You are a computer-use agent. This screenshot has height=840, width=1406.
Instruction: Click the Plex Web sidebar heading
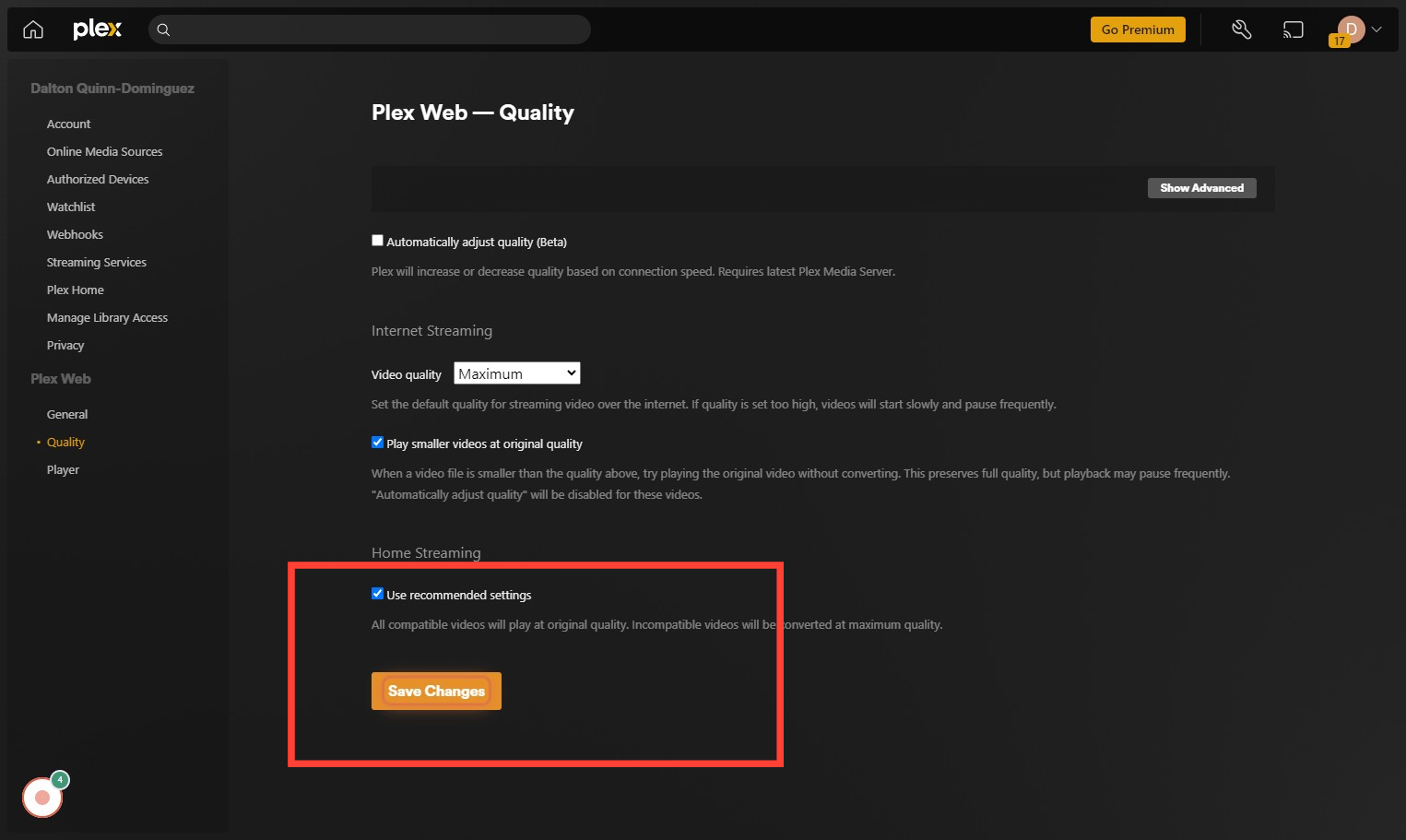(61, 379)
